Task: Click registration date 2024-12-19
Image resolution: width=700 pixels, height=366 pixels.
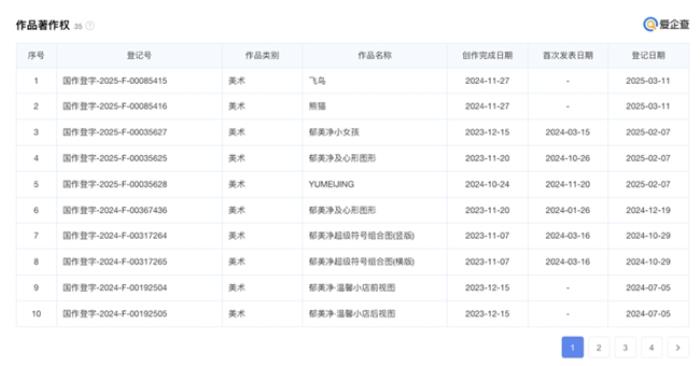Action: pyautogui.click(x=648, y=210)
